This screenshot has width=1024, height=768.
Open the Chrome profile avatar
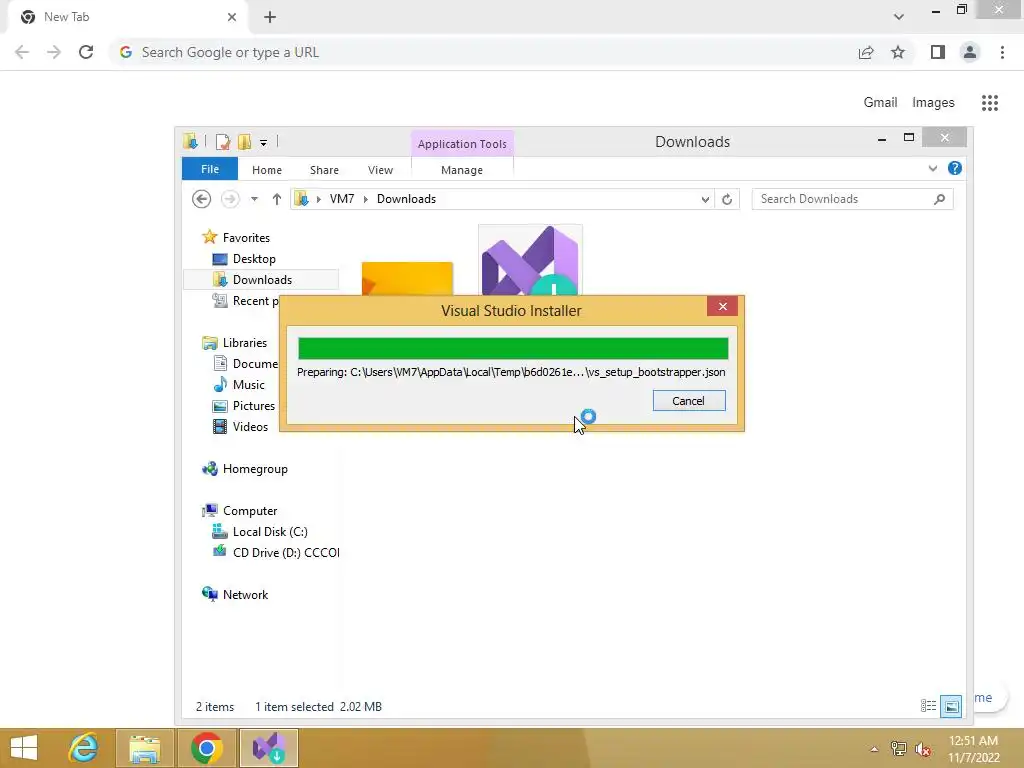[970, 52]
